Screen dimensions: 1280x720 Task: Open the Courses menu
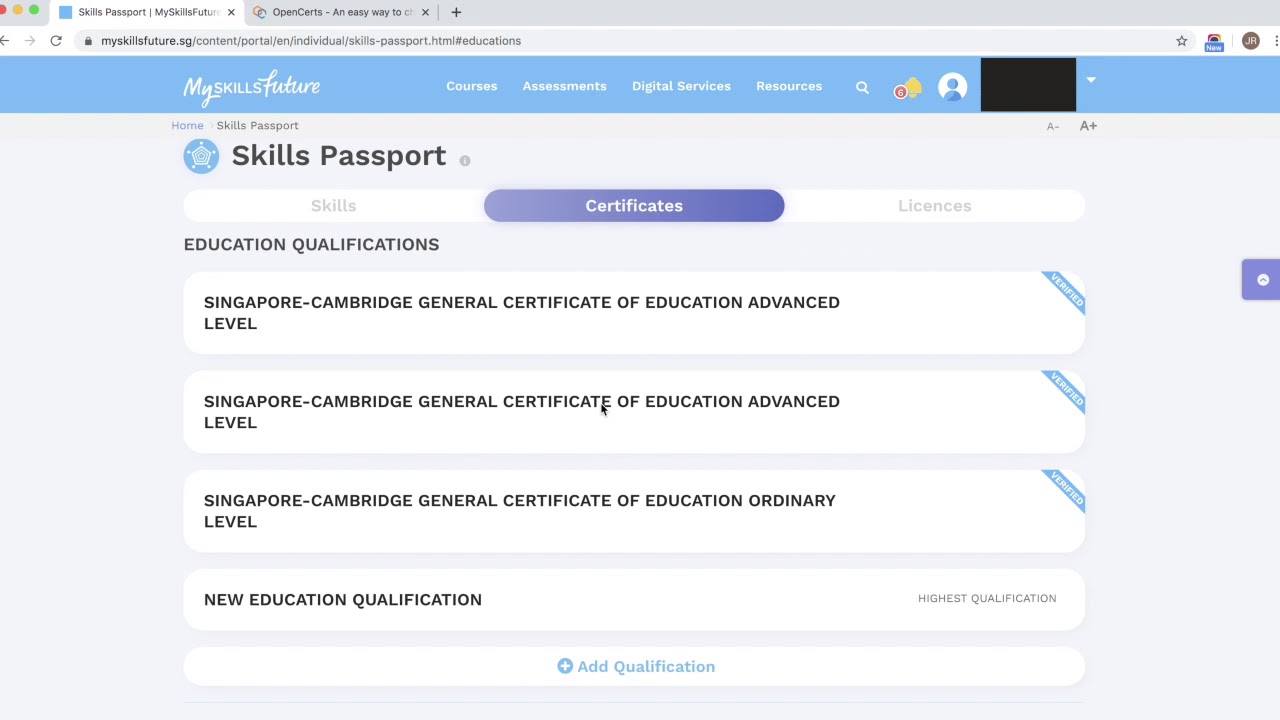coord(471,86)
